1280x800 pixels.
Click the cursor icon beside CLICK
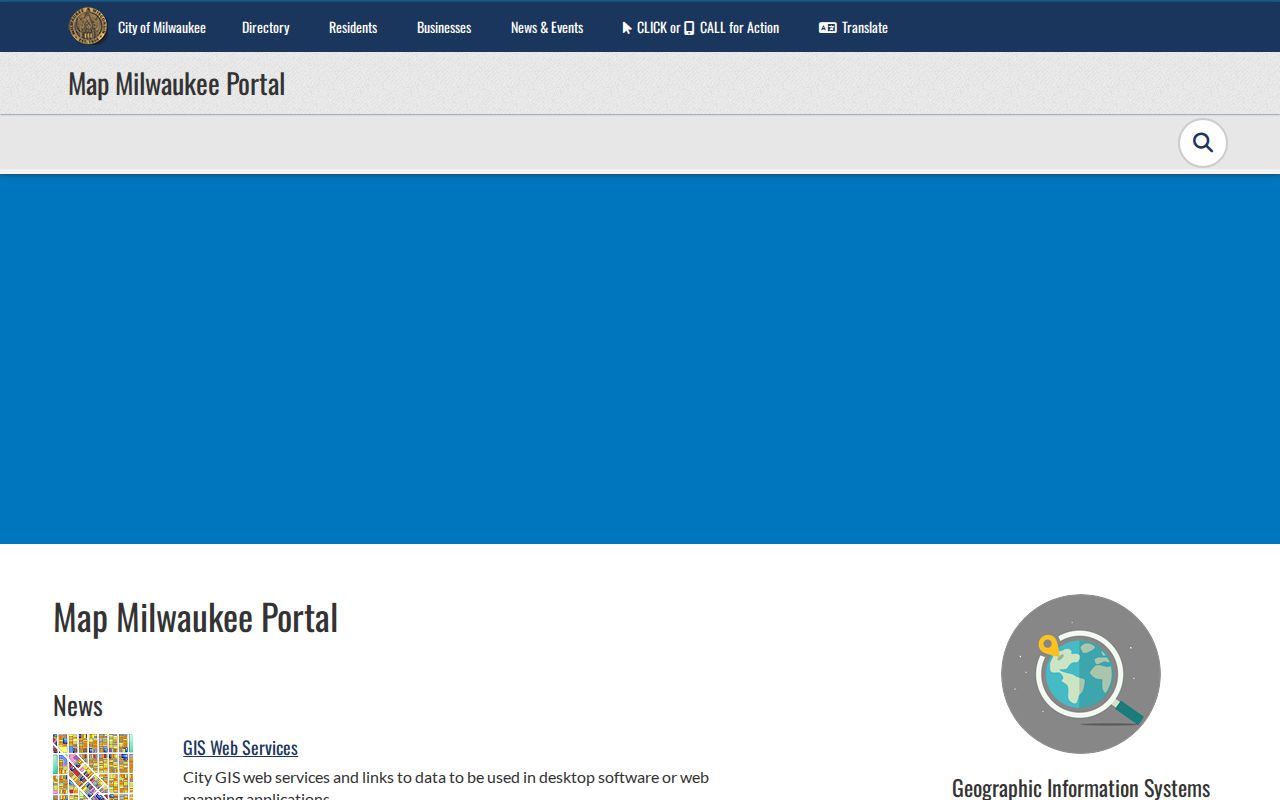[627, 28]
